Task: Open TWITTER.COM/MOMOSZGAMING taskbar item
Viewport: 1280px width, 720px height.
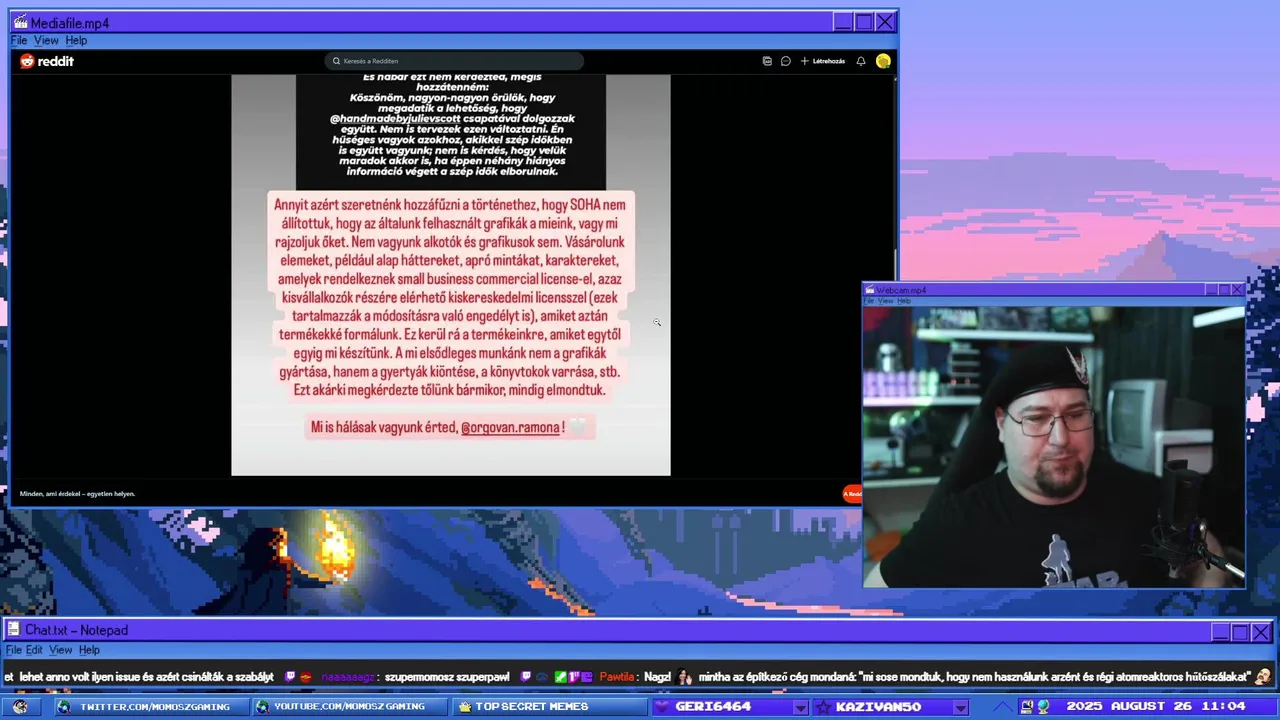Action: coord(150,707)
